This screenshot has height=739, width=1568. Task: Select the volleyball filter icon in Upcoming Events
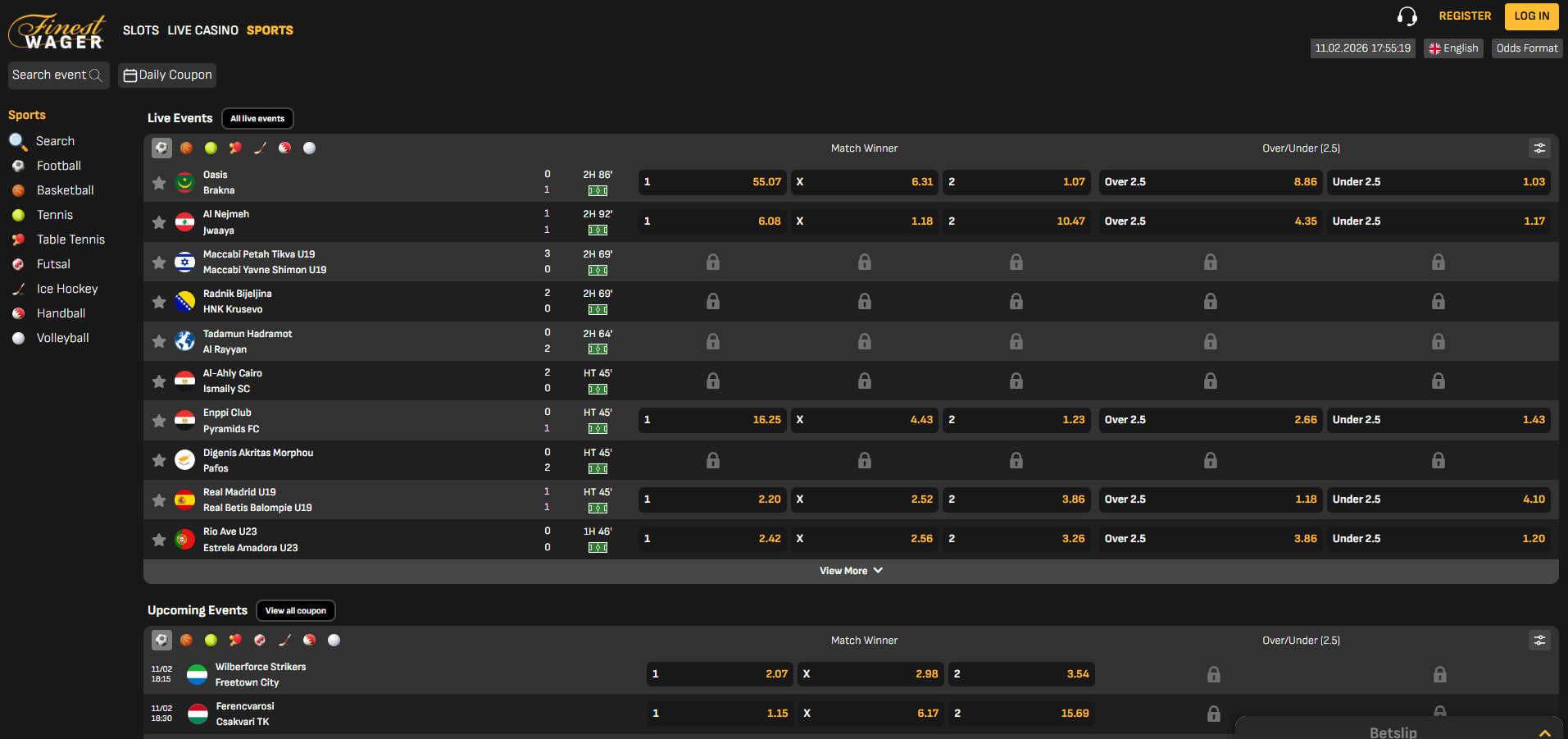tap(334, 640)
